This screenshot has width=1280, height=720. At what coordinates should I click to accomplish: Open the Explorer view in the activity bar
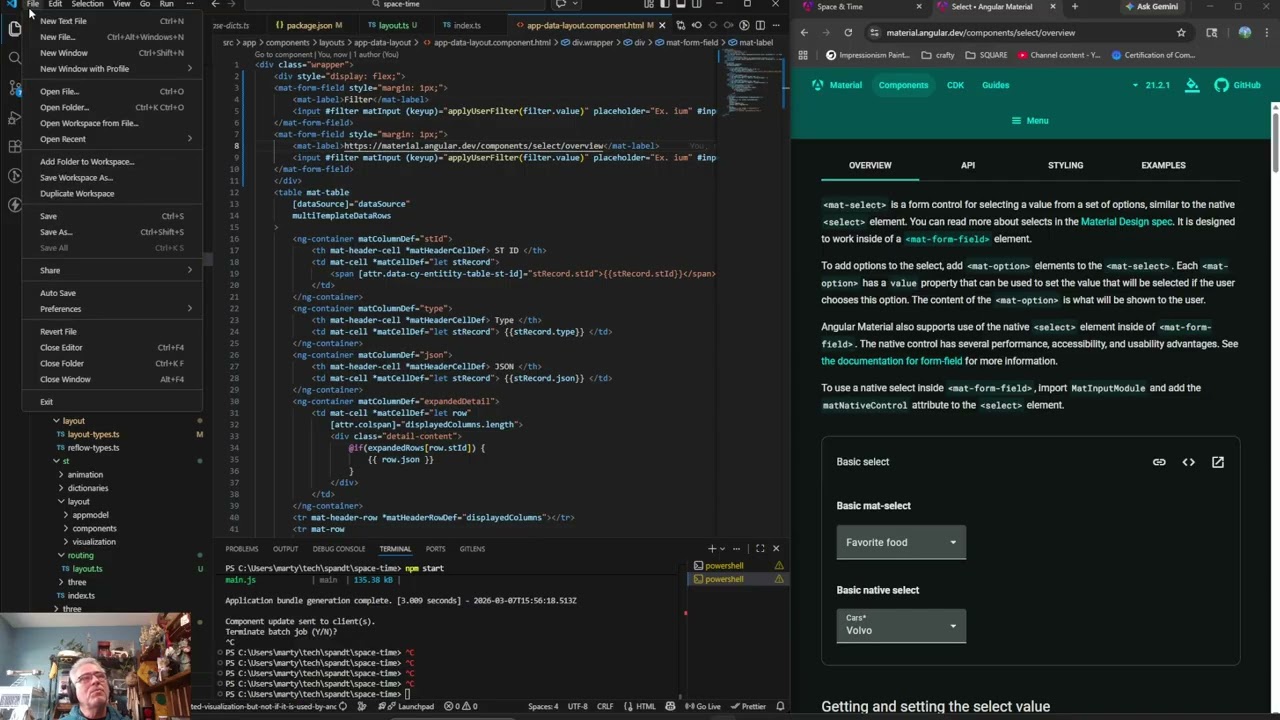coord(14,29)
